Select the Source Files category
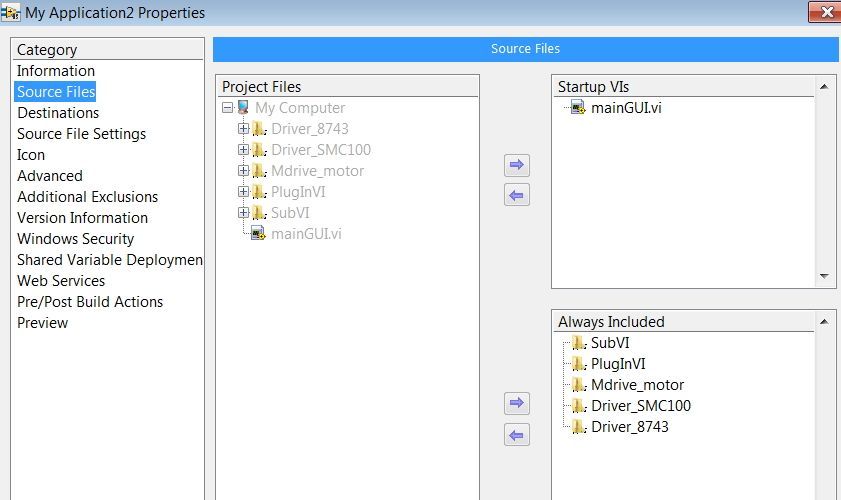The image size is (841, 500). click(x=56, y=92)
